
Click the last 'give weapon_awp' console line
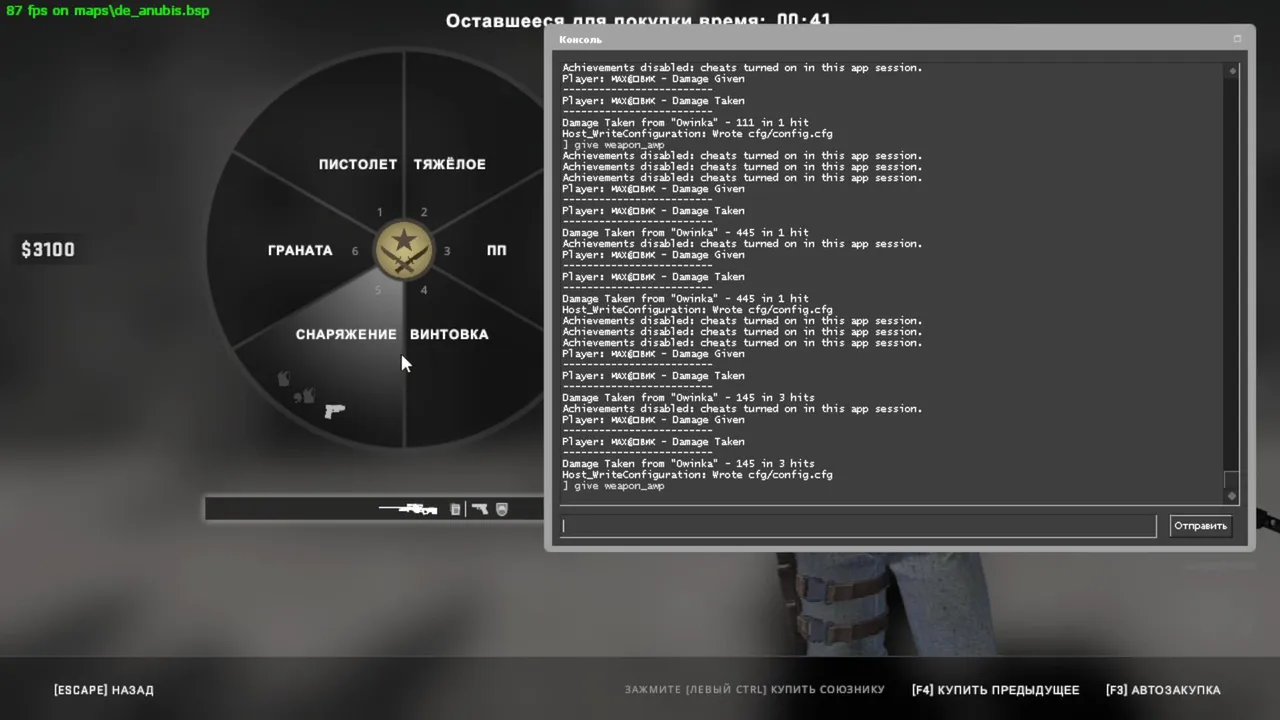613,486
